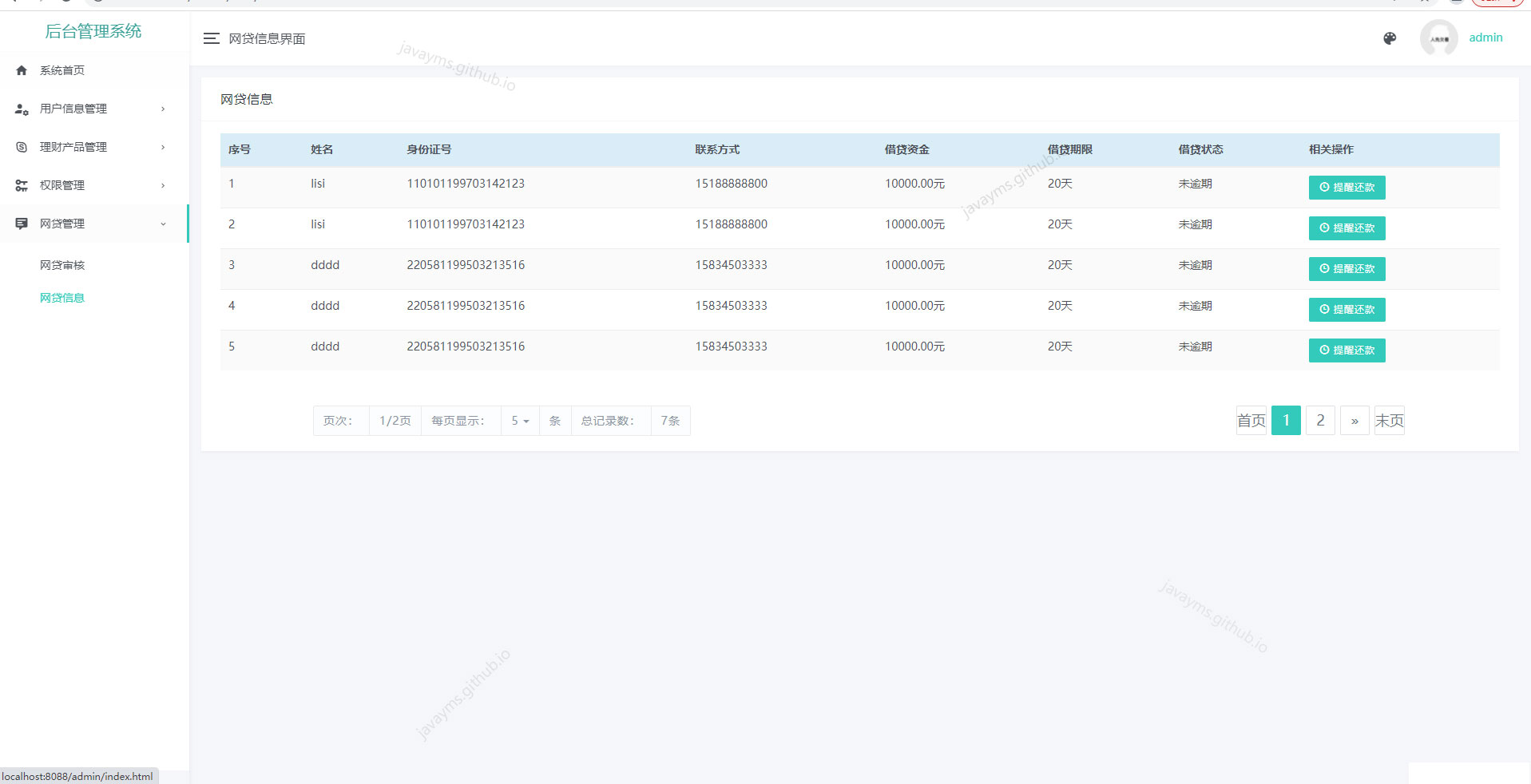Open the 网贷审核 menu item
The image size is (1531, 784).
(x=62, y=265)
